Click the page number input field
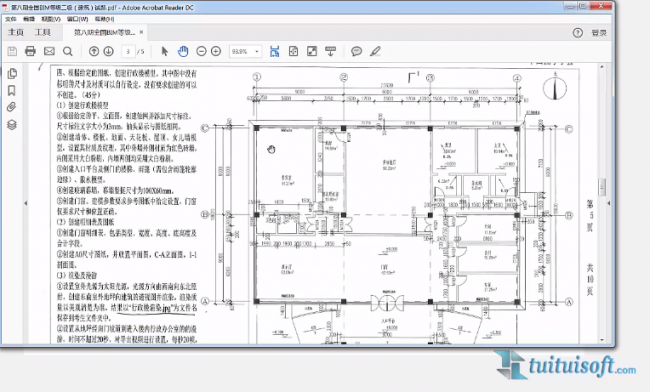The width and height of the screenshot is (650, 392). (x=128, y=51)
